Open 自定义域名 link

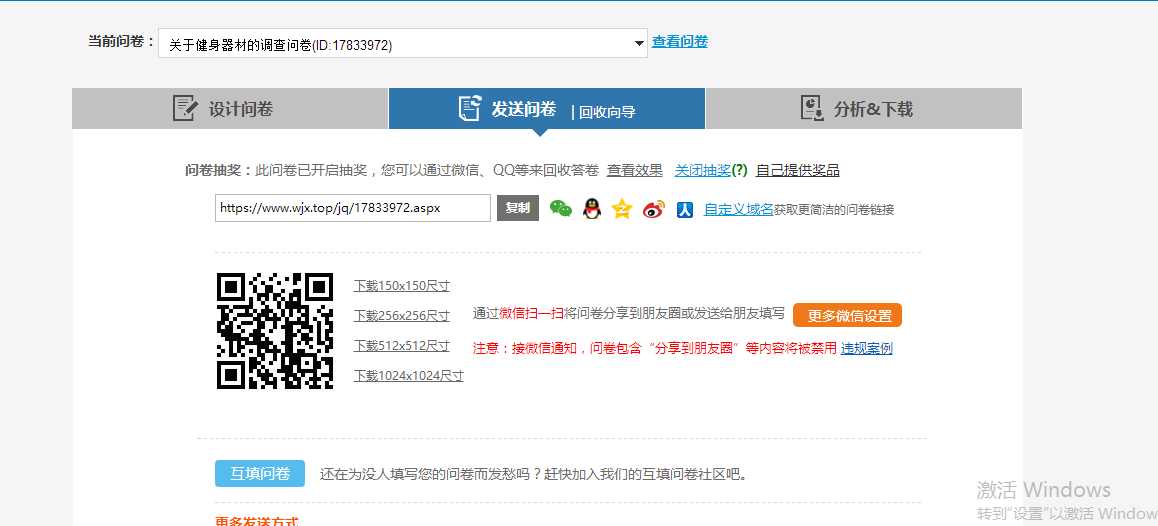tap(739, 209)
